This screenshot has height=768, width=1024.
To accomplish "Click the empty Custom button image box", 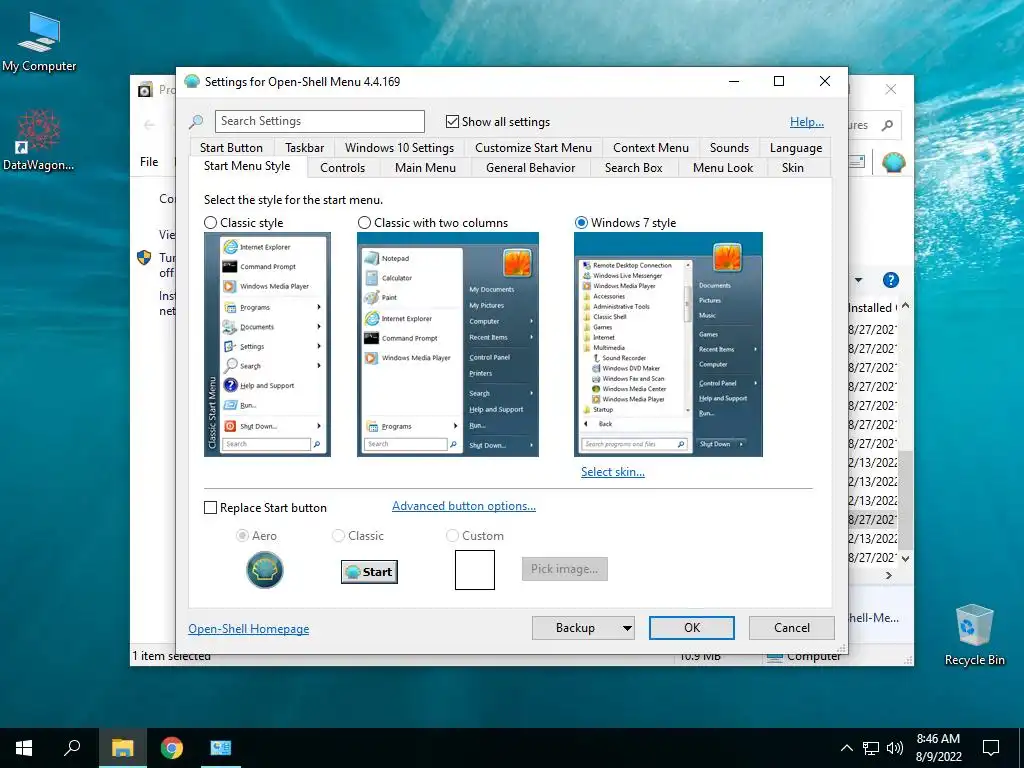I will coord(475,569).
